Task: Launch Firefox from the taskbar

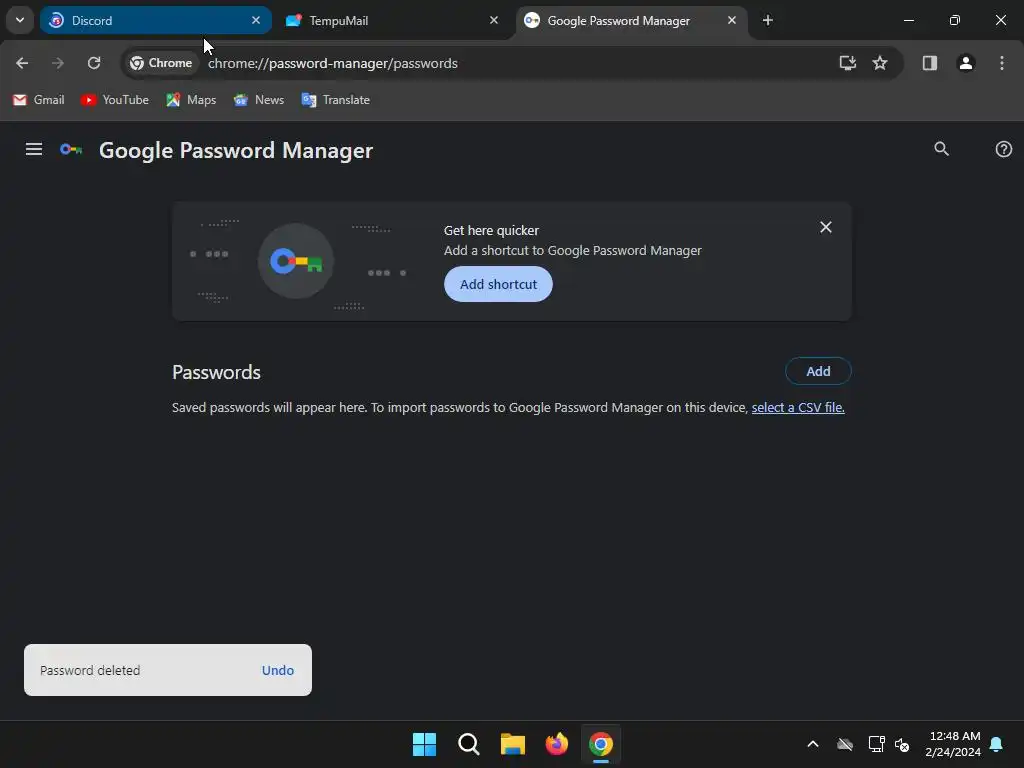Action: click(556, 744)
